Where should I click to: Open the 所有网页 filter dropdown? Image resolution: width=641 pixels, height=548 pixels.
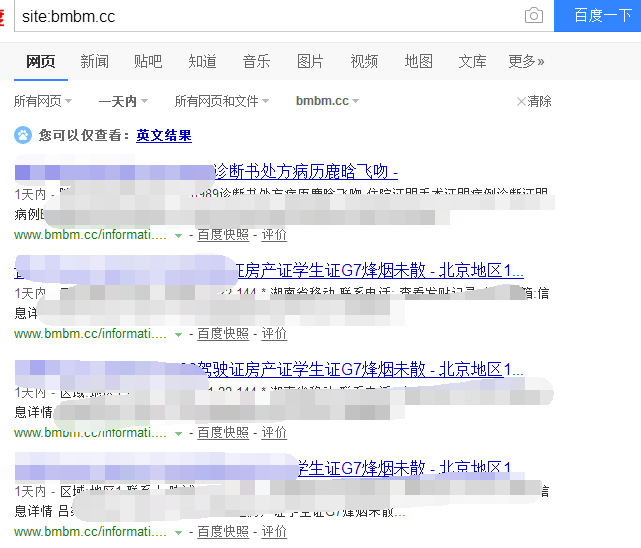pos(43,101)
